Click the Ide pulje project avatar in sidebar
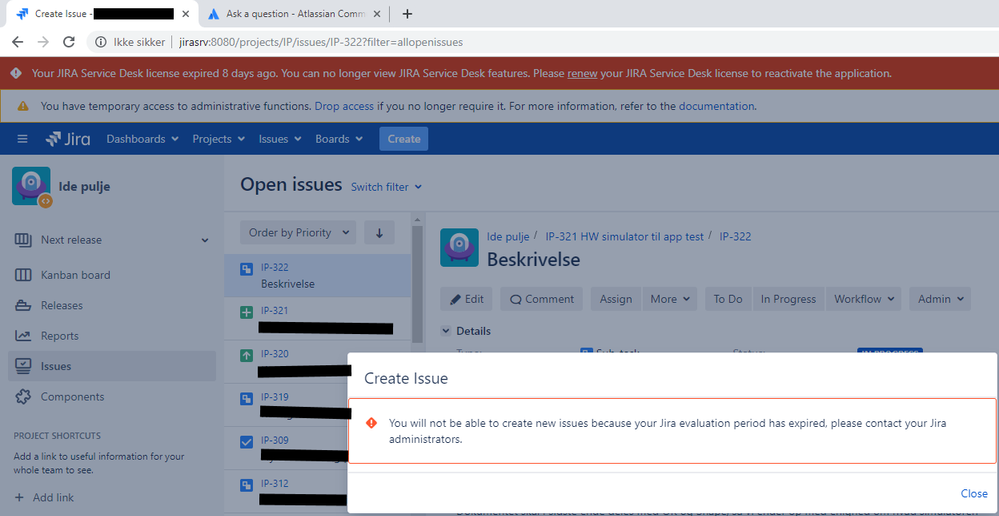This screenshot has width=999, height=516. [x=31, y=187]
